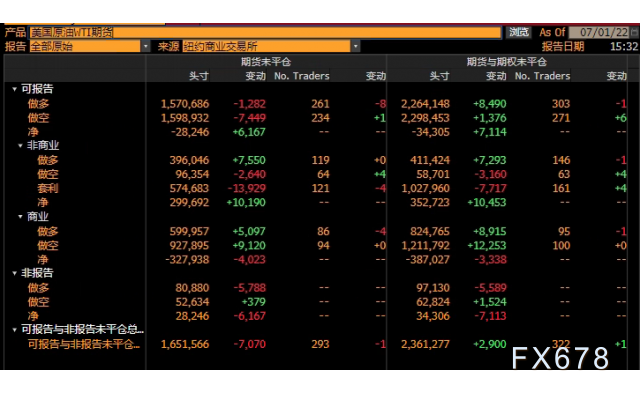Click the value 2,264,148

tap(425, 104)
